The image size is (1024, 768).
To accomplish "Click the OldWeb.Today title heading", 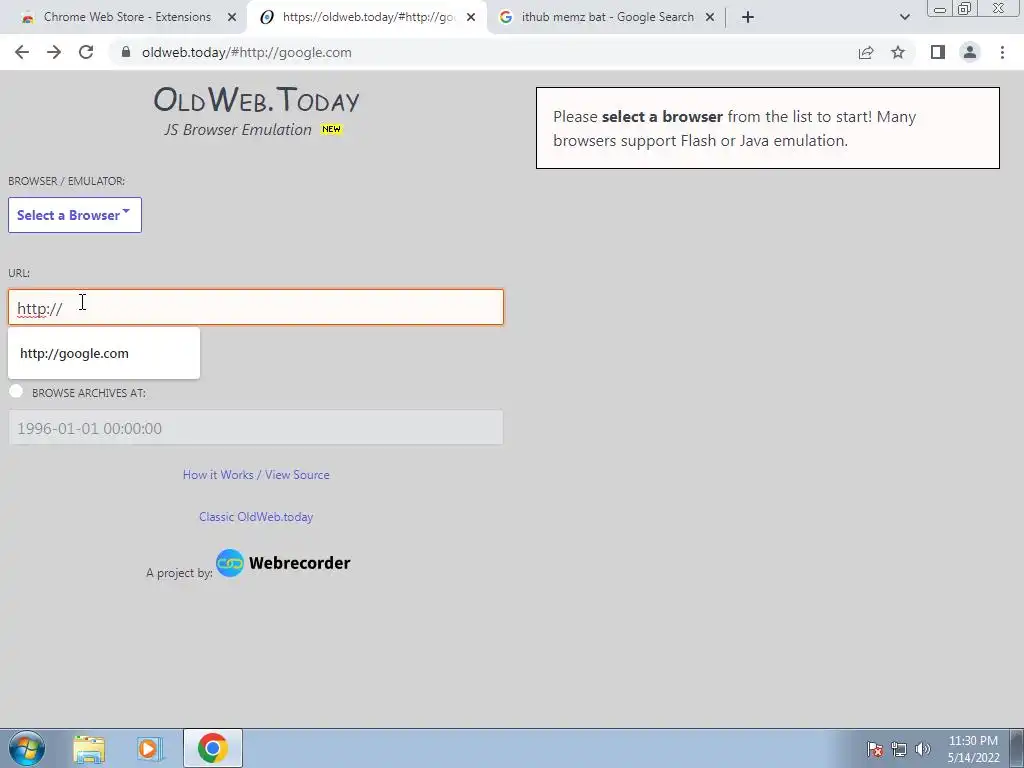I will (x=256, y=100).
